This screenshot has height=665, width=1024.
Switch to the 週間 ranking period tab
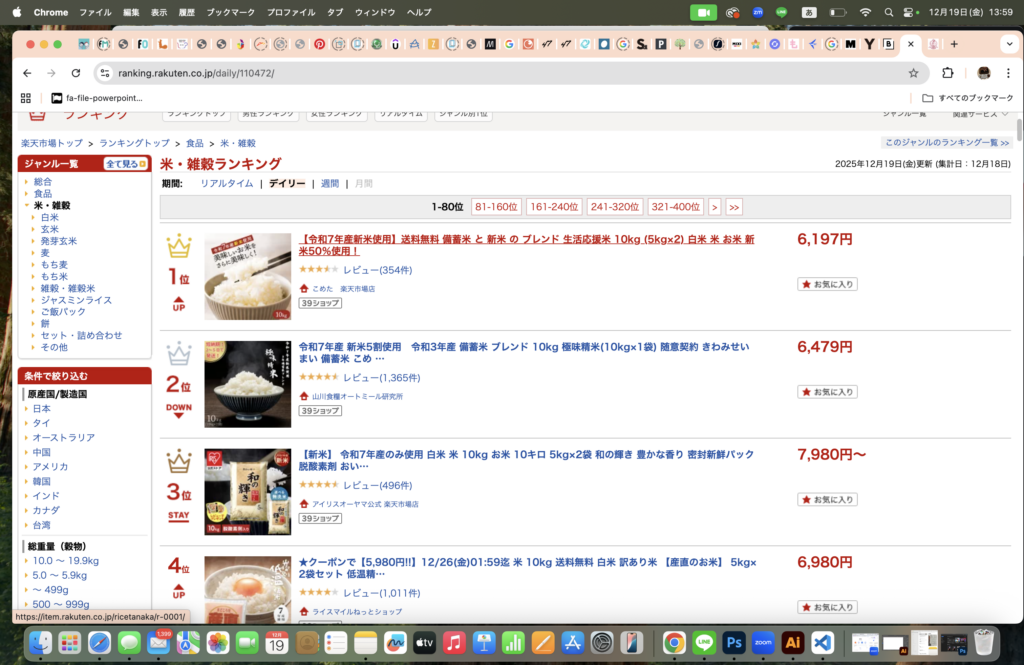[x=329, y=184]
